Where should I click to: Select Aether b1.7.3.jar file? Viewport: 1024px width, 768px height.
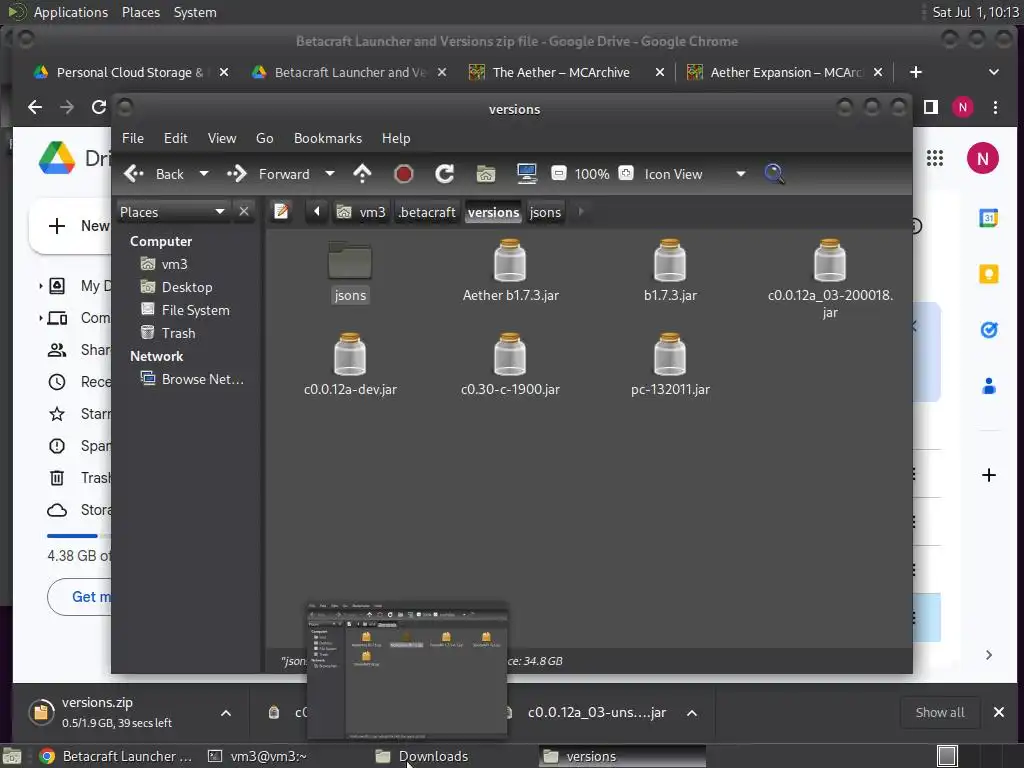510,270
